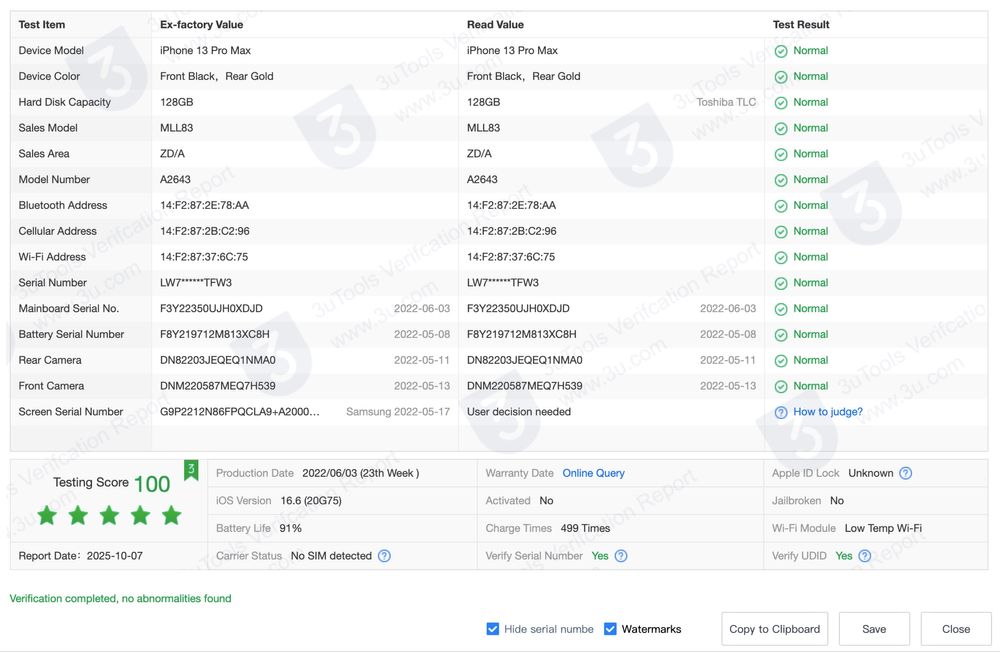Select the Ex-factory Value column header
Image resolution: width=1000 pixels, height=652 pixels.
pos(202,25)
